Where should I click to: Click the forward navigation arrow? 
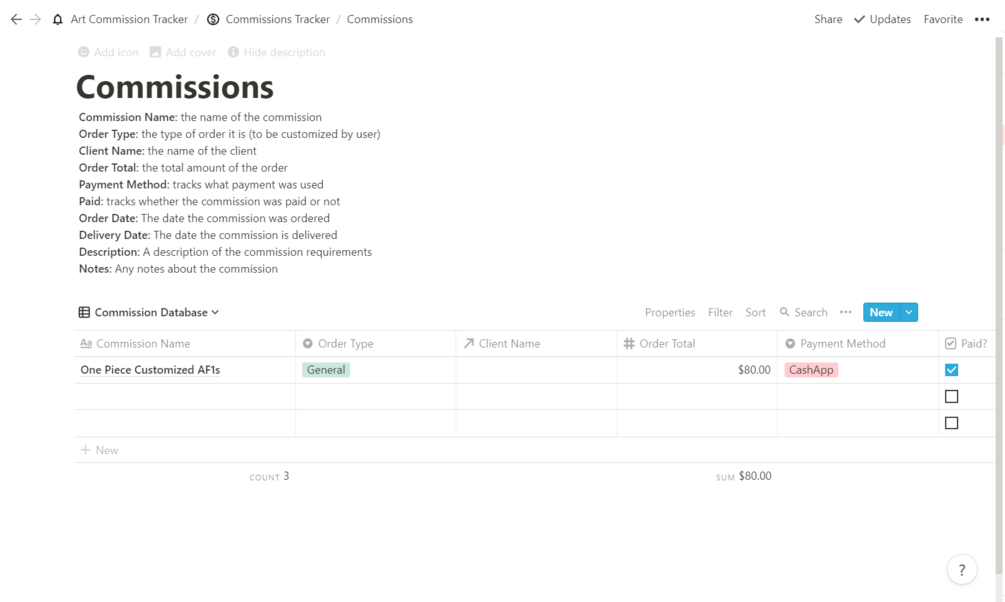pos(36,19)
